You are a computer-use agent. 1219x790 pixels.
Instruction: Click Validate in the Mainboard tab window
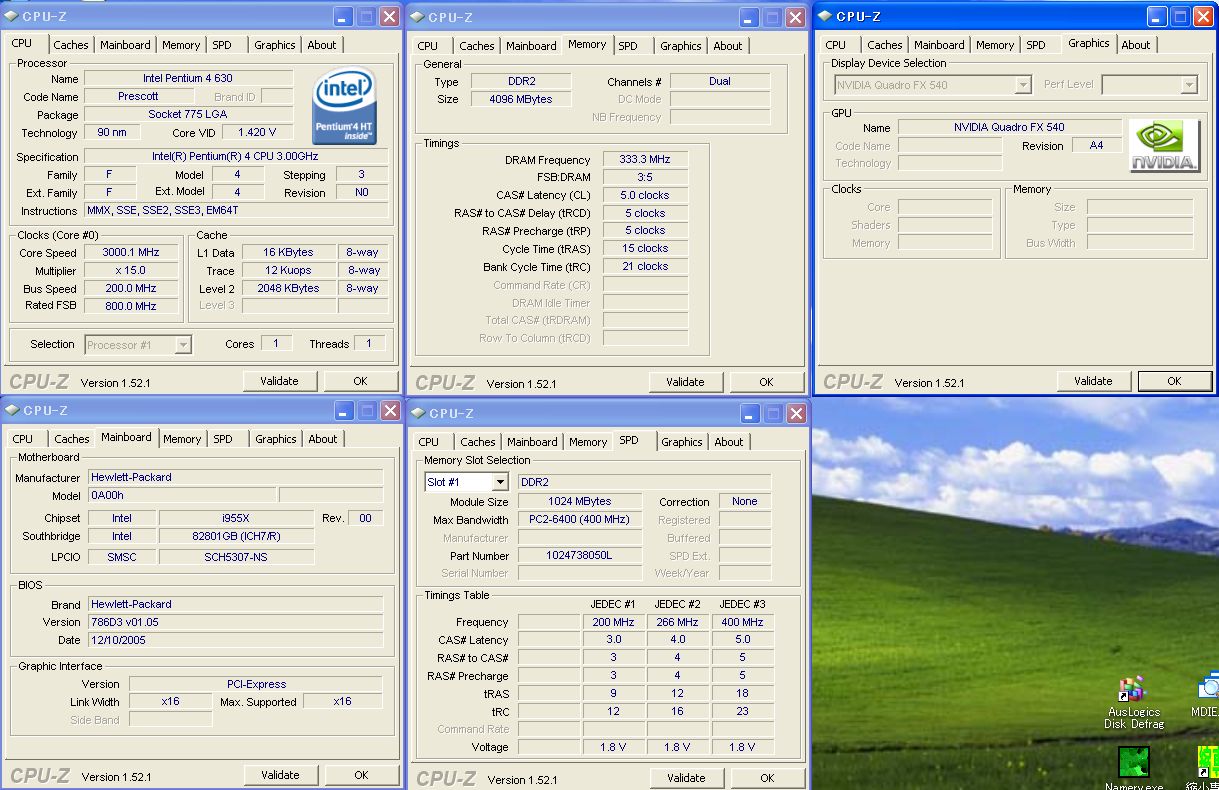tap(280, 775)
